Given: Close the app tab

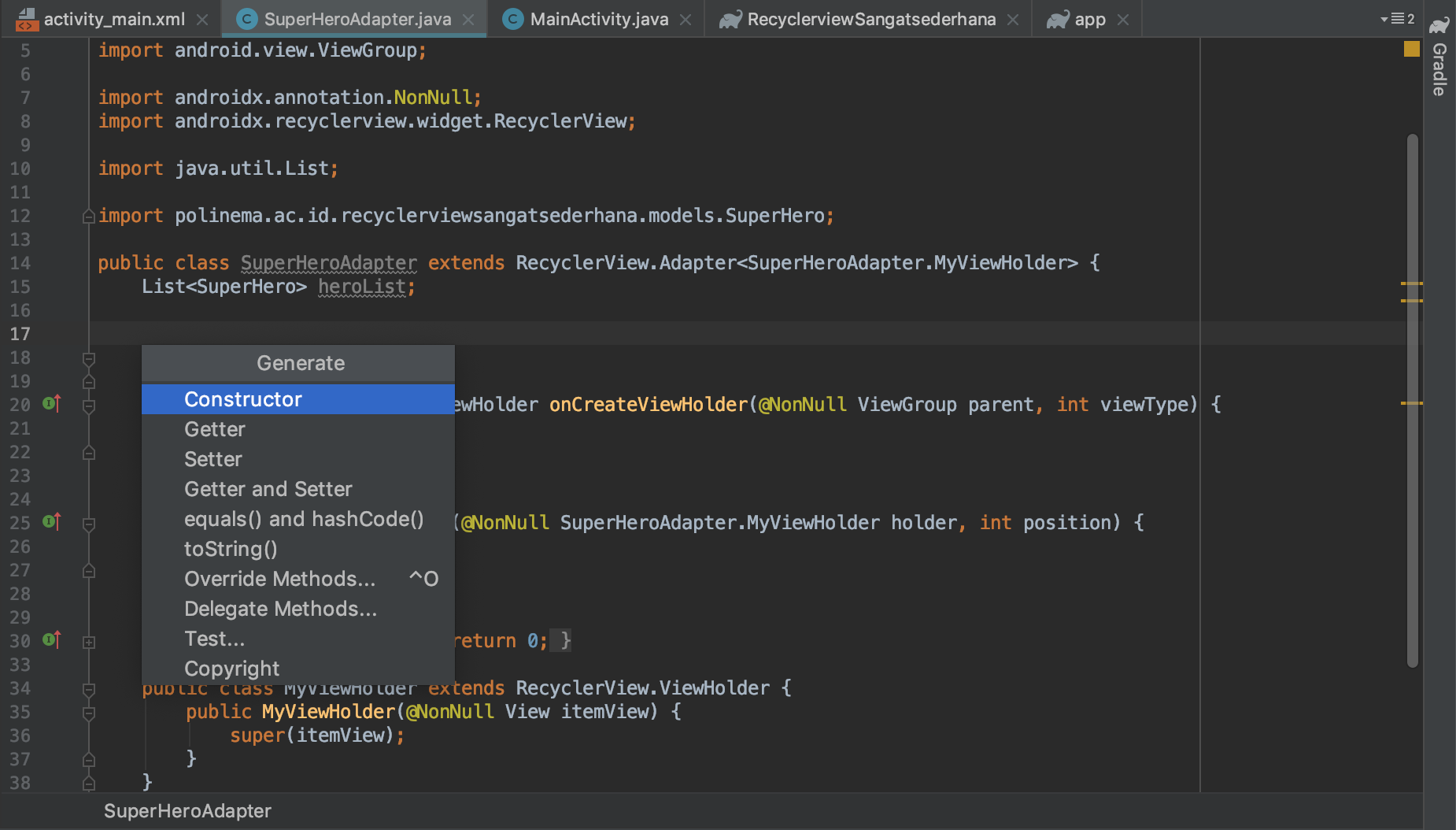Looking at the screenshot, I should [1123, 20].
